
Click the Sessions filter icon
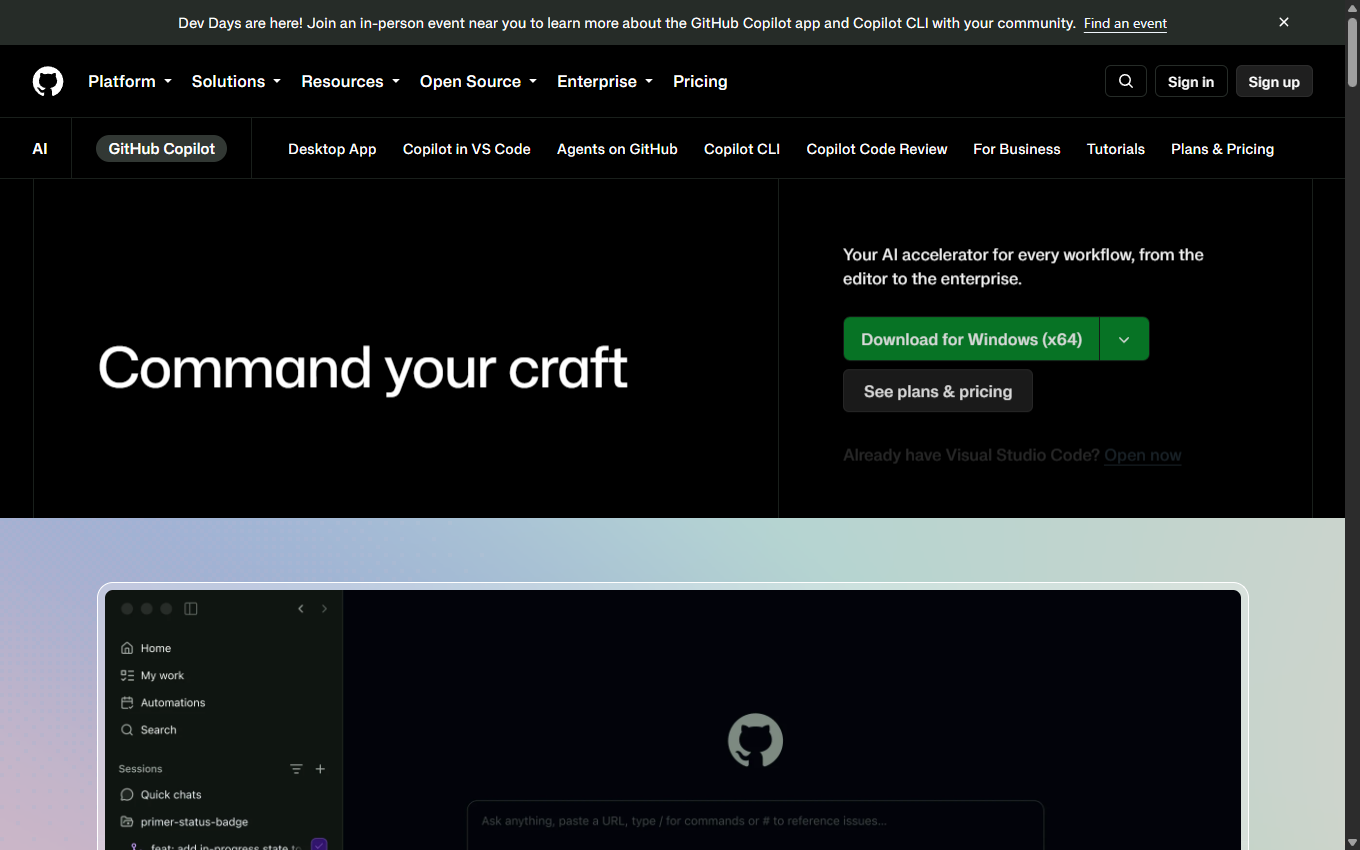(x=296, y=769)
